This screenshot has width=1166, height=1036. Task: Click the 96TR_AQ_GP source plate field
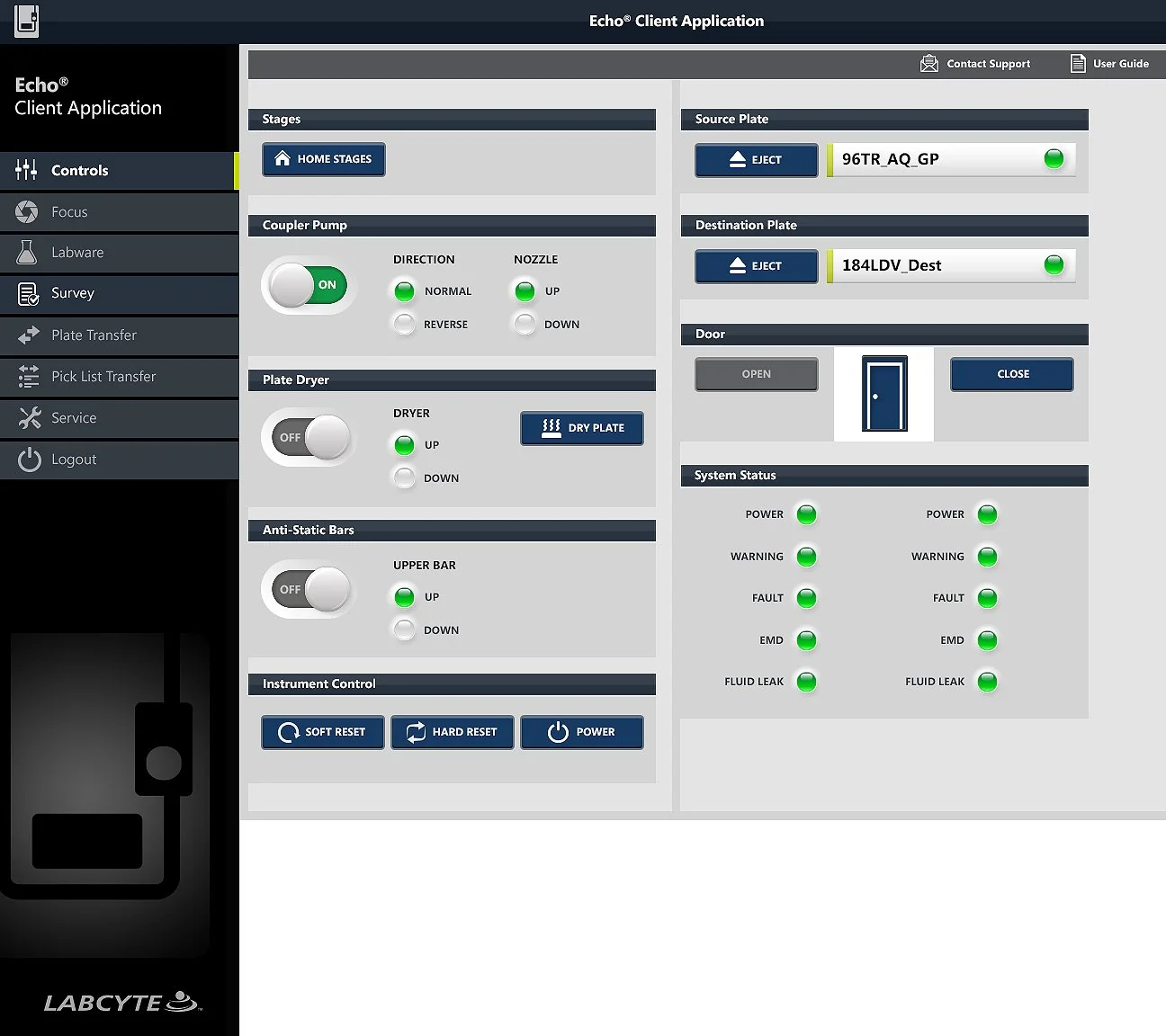point(951,159)
